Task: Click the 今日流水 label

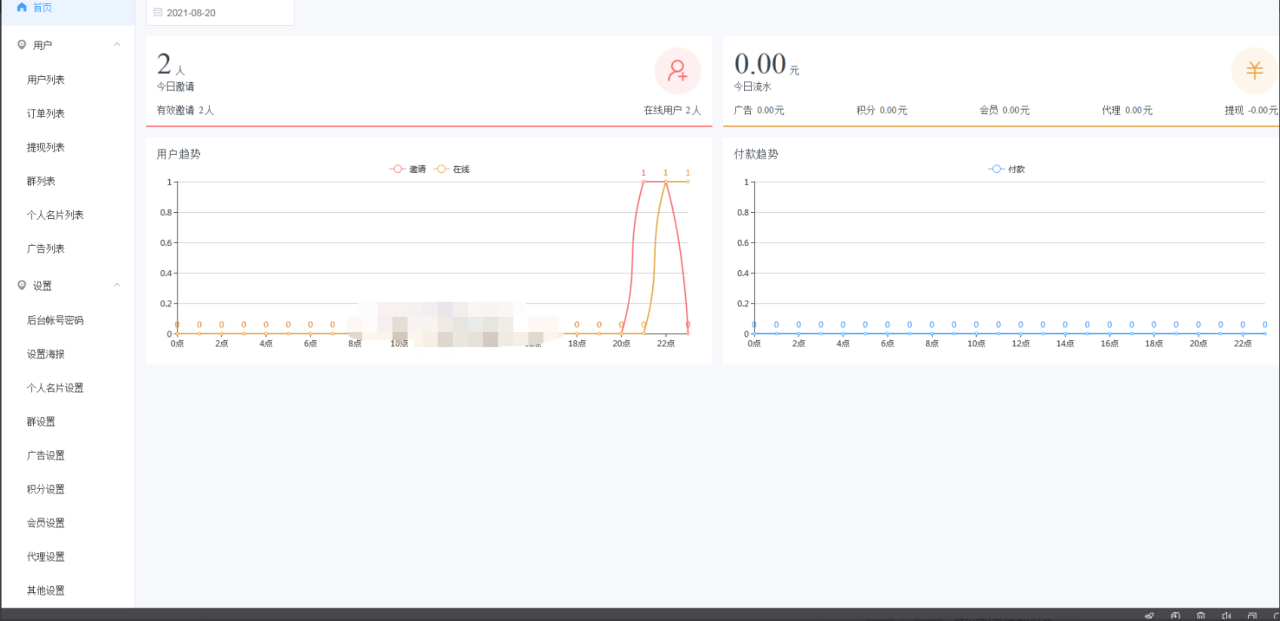Action: tap(753, 87)
